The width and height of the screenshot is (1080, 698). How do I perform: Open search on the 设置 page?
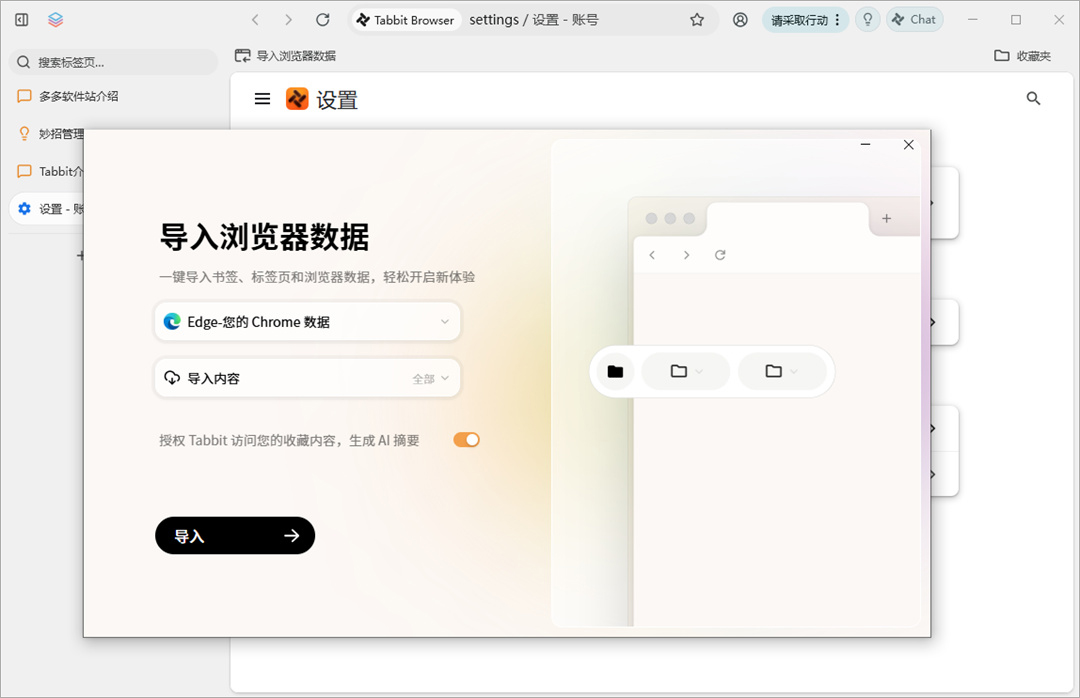tap(1033, 99)
